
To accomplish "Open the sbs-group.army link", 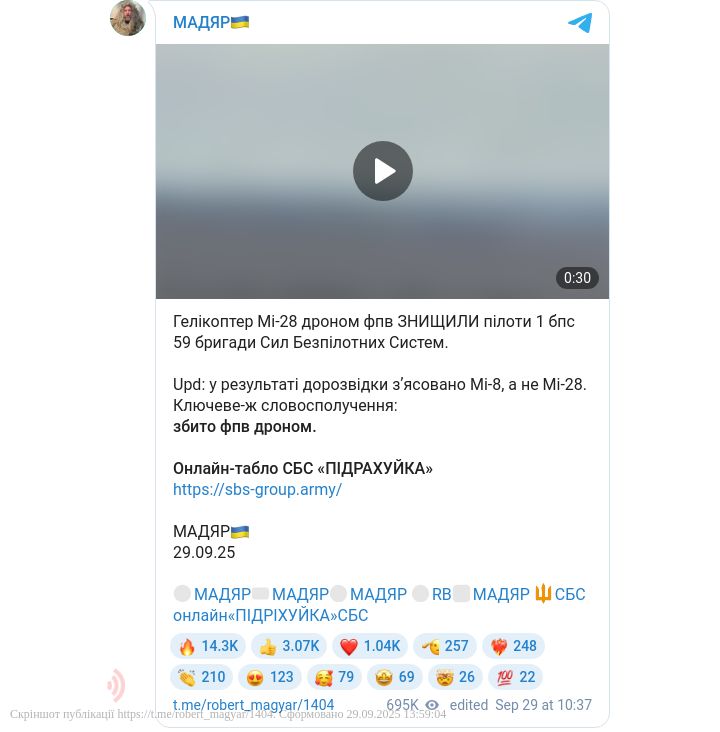I will [257, 489].
